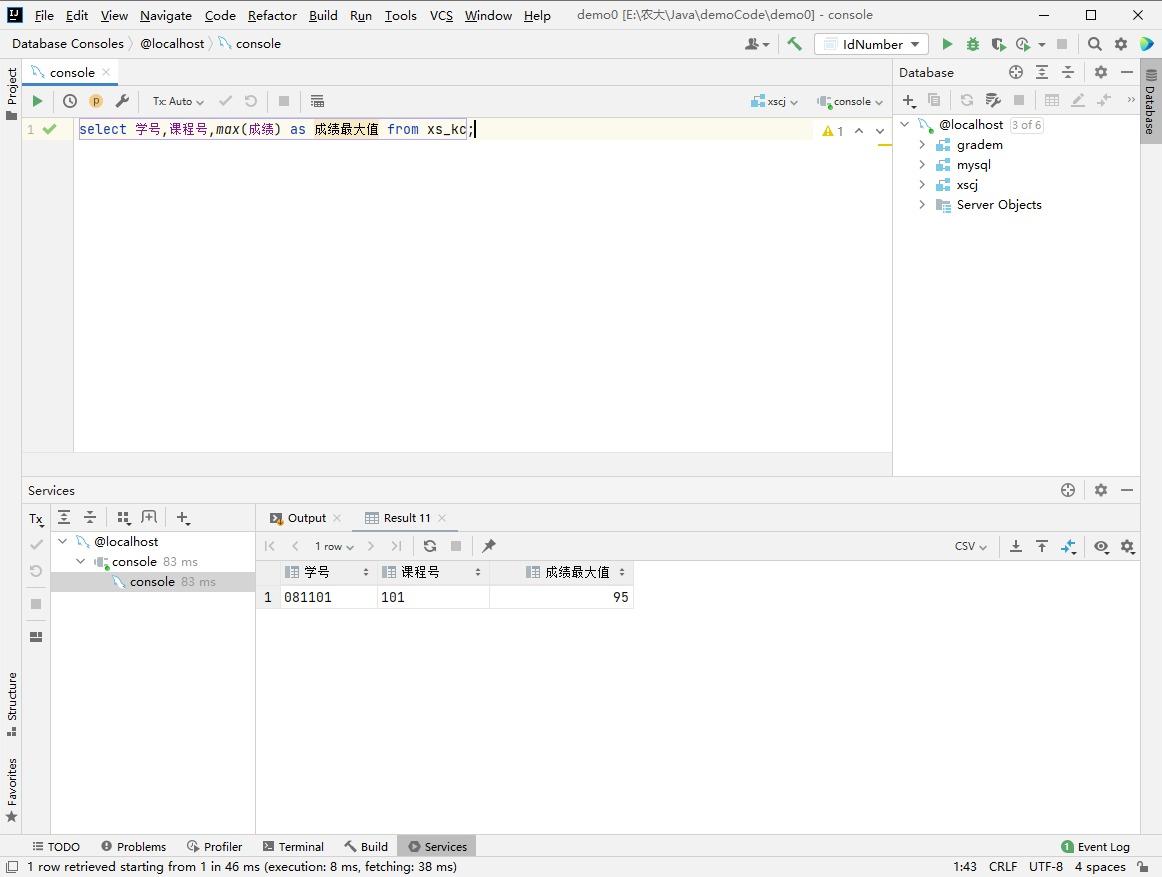Click the Debug bug icon in top toolbar
This screenshot has height=877, width=1162.
point(972,44)
